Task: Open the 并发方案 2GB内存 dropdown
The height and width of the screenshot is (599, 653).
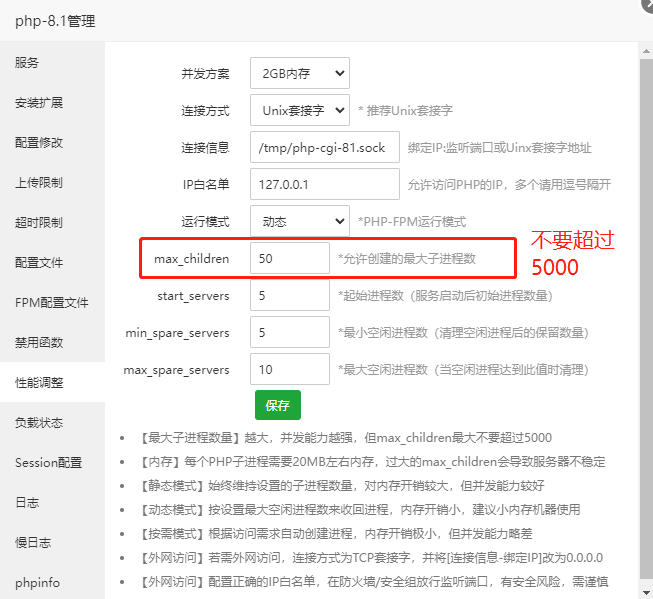Action: [299, 73]
